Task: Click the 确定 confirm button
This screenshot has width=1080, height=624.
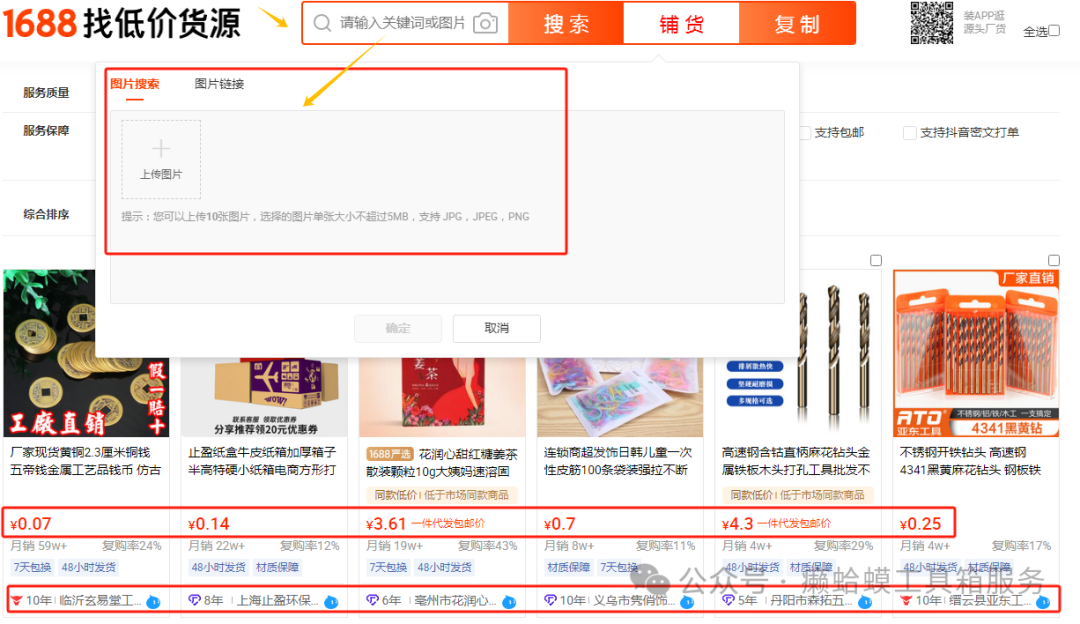Action: [398, 329]
